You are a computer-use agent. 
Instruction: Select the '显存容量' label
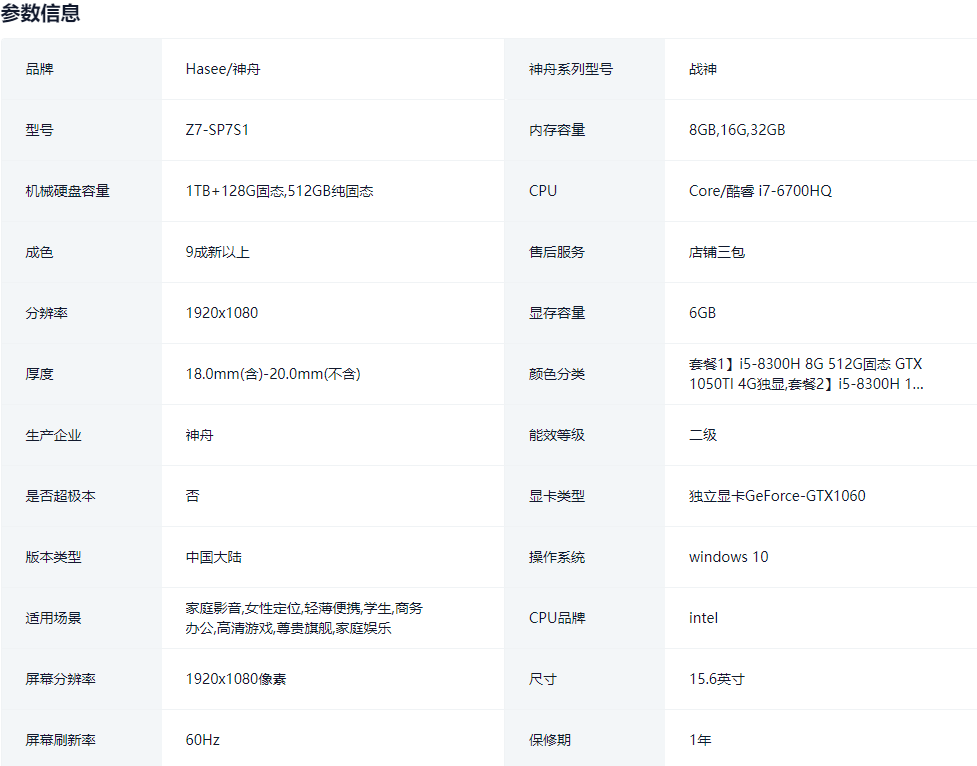[557, 313]
